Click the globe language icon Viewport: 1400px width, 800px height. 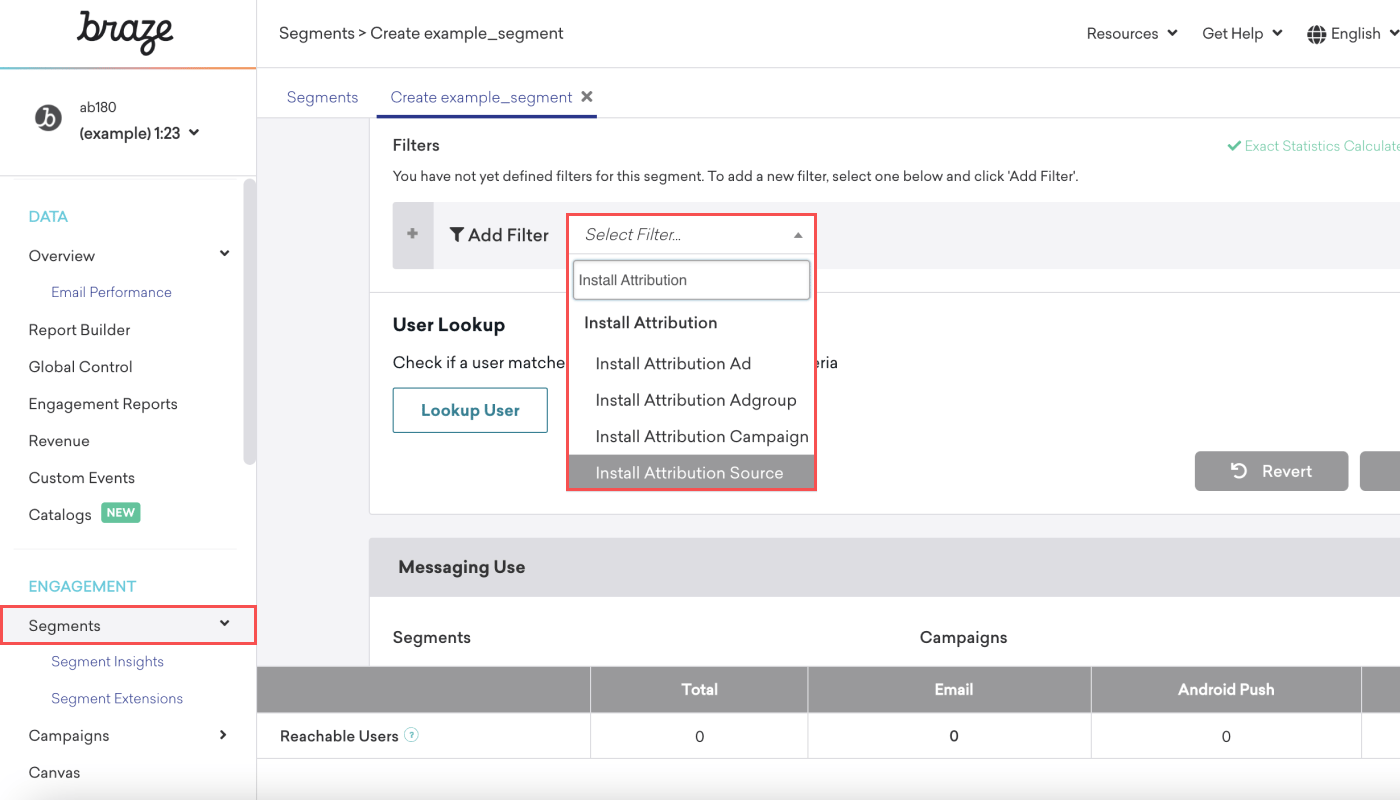pos(1316,34)
